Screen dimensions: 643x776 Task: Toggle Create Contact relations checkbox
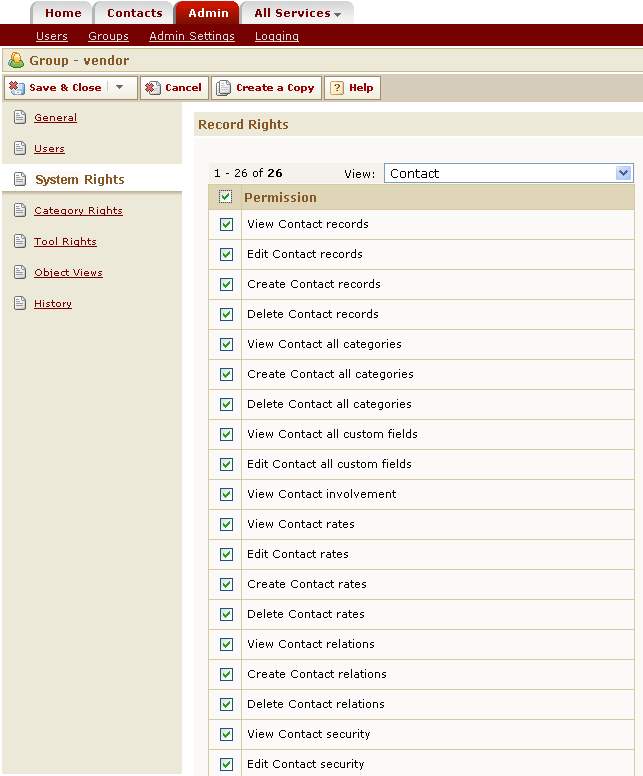226,674
